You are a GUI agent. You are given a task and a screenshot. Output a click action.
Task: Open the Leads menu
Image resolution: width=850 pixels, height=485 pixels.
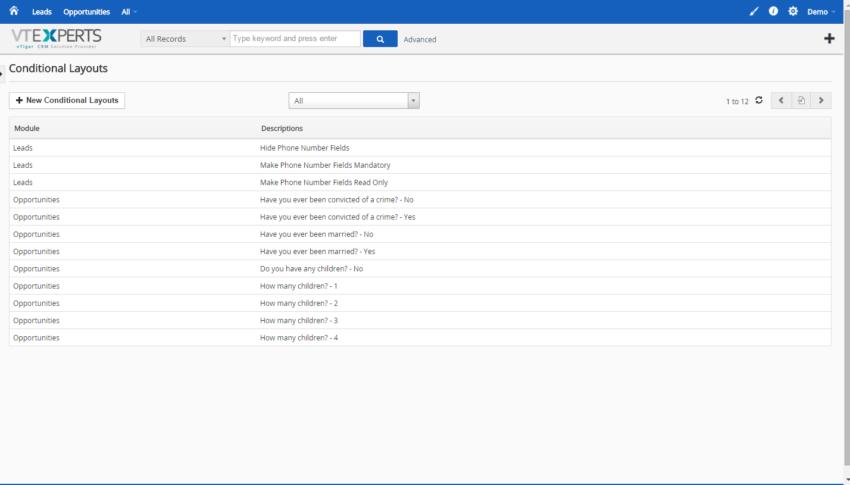tap(42, 12)
